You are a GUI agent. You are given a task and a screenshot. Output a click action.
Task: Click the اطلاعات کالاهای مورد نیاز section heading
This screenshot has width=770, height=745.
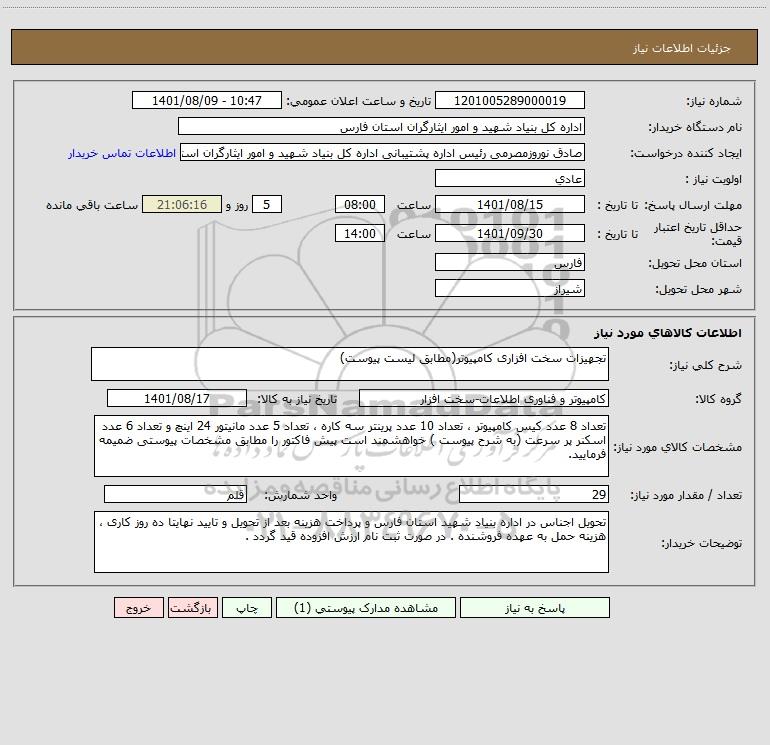[x=668, y=332]
